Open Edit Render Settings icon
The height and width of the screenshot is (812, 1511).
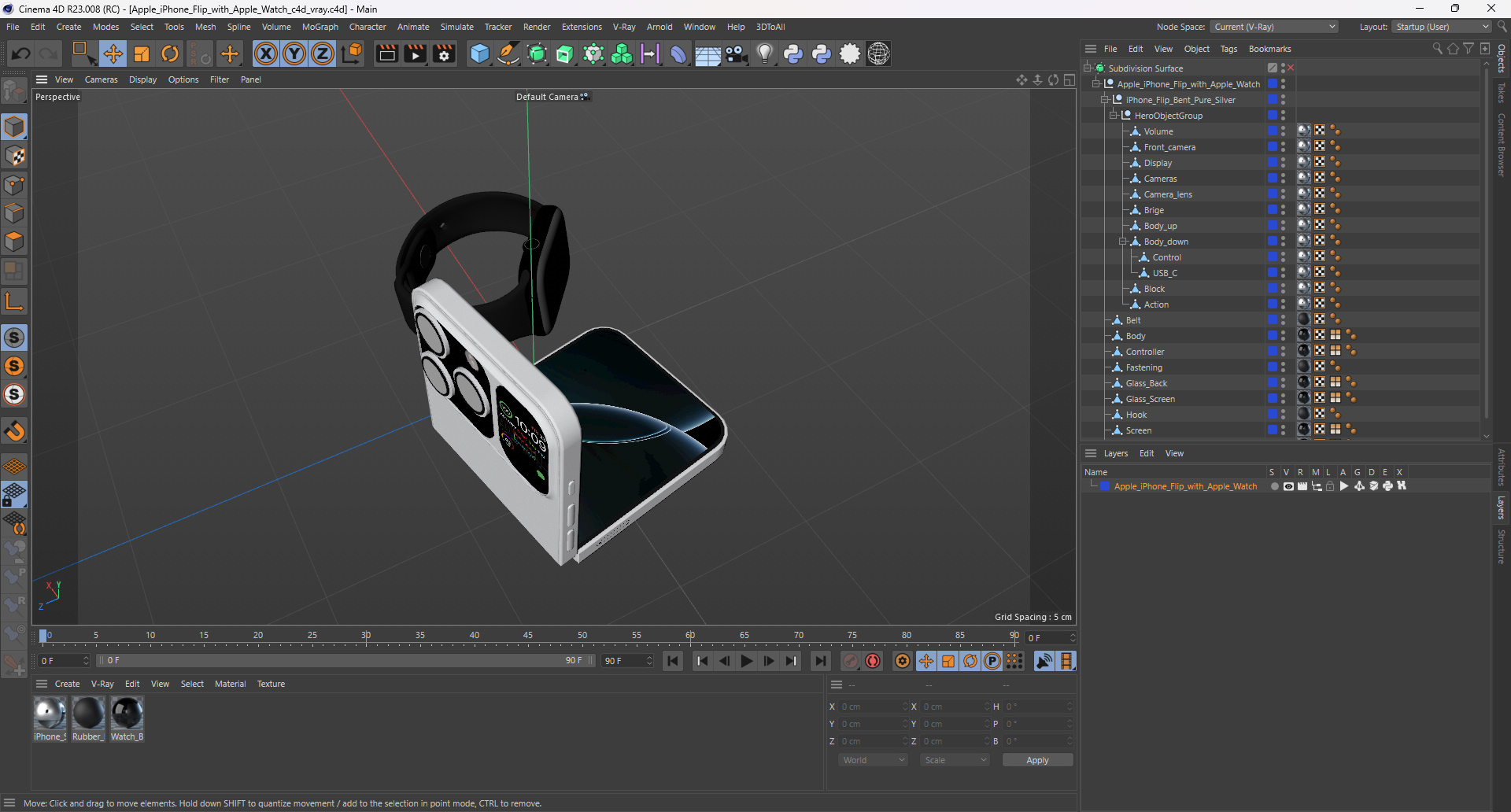445,54
